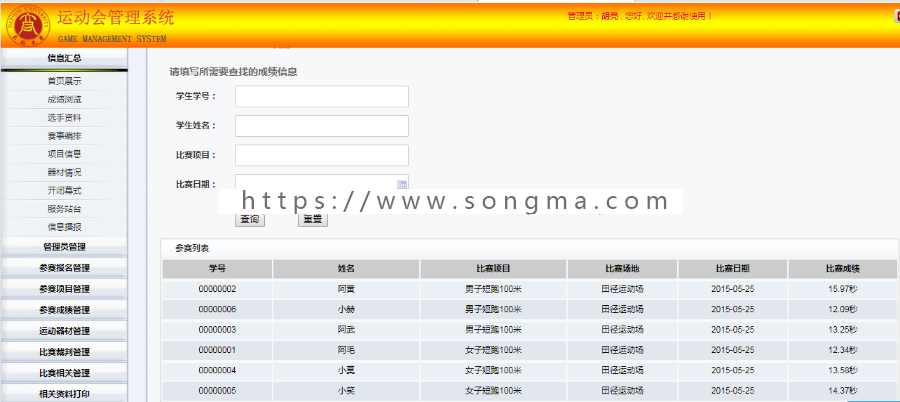Open 信息播报 in the sidebar
This screenshot has width=900, height=402.
[x=64, y=227]
